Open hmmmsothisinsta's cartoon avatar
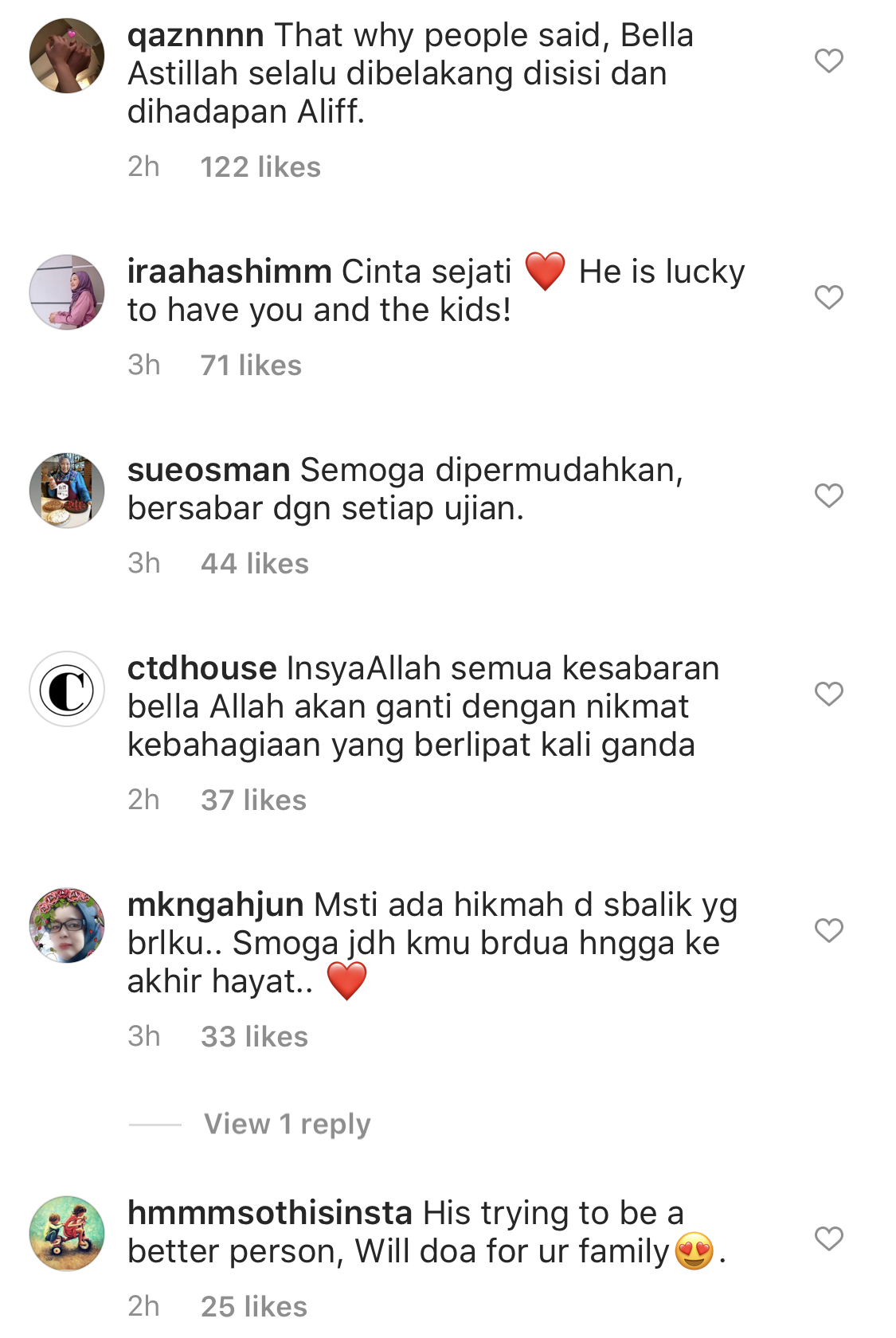Image resolution: width=896 pixels, height=1338 pixels. click(67, 1234)
